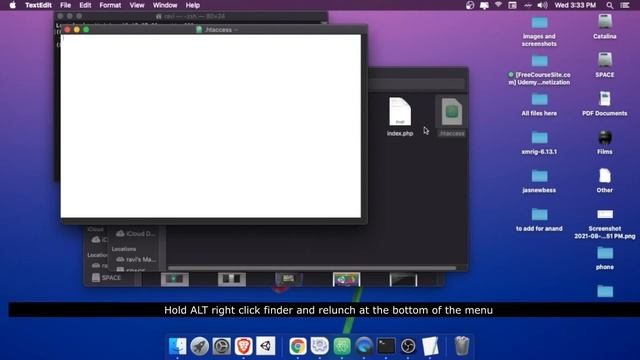640x360 pixels.
Task: Open the Help menu
Action: click(193, 5)
